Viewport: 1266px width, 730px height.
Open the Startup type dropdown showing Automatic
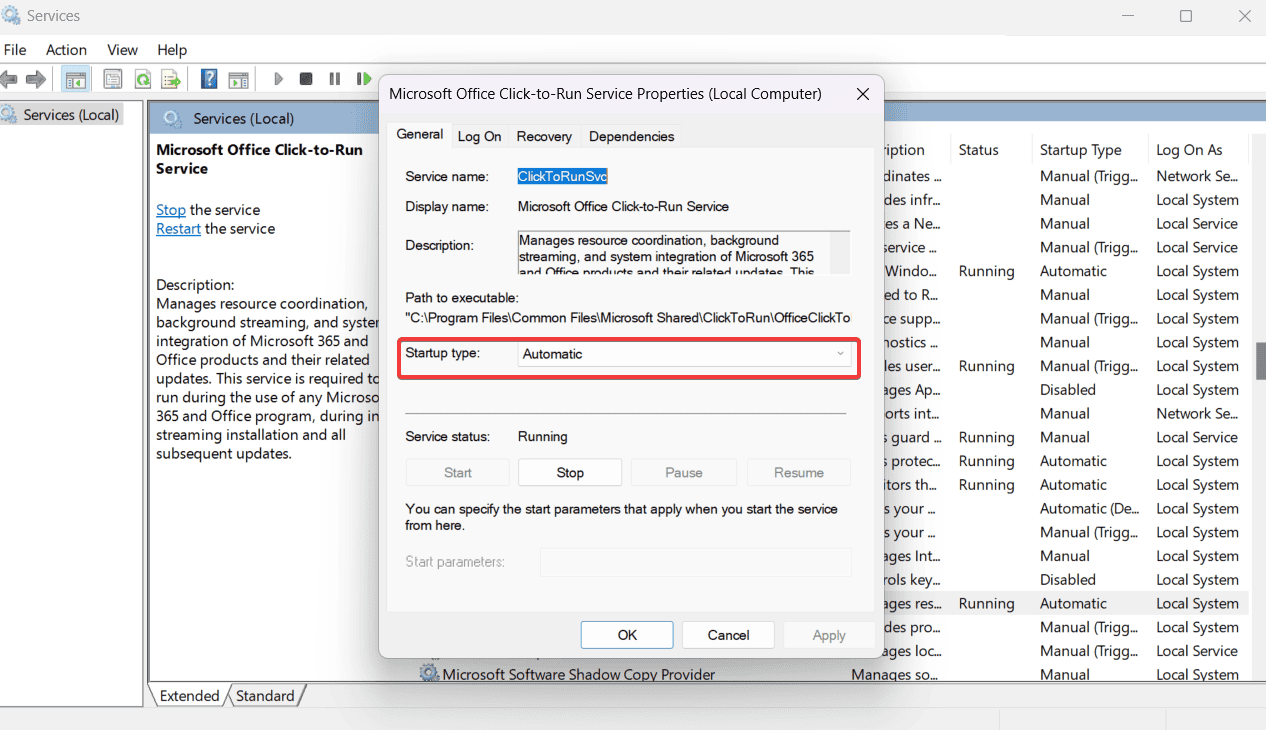[x=684, y=354]
